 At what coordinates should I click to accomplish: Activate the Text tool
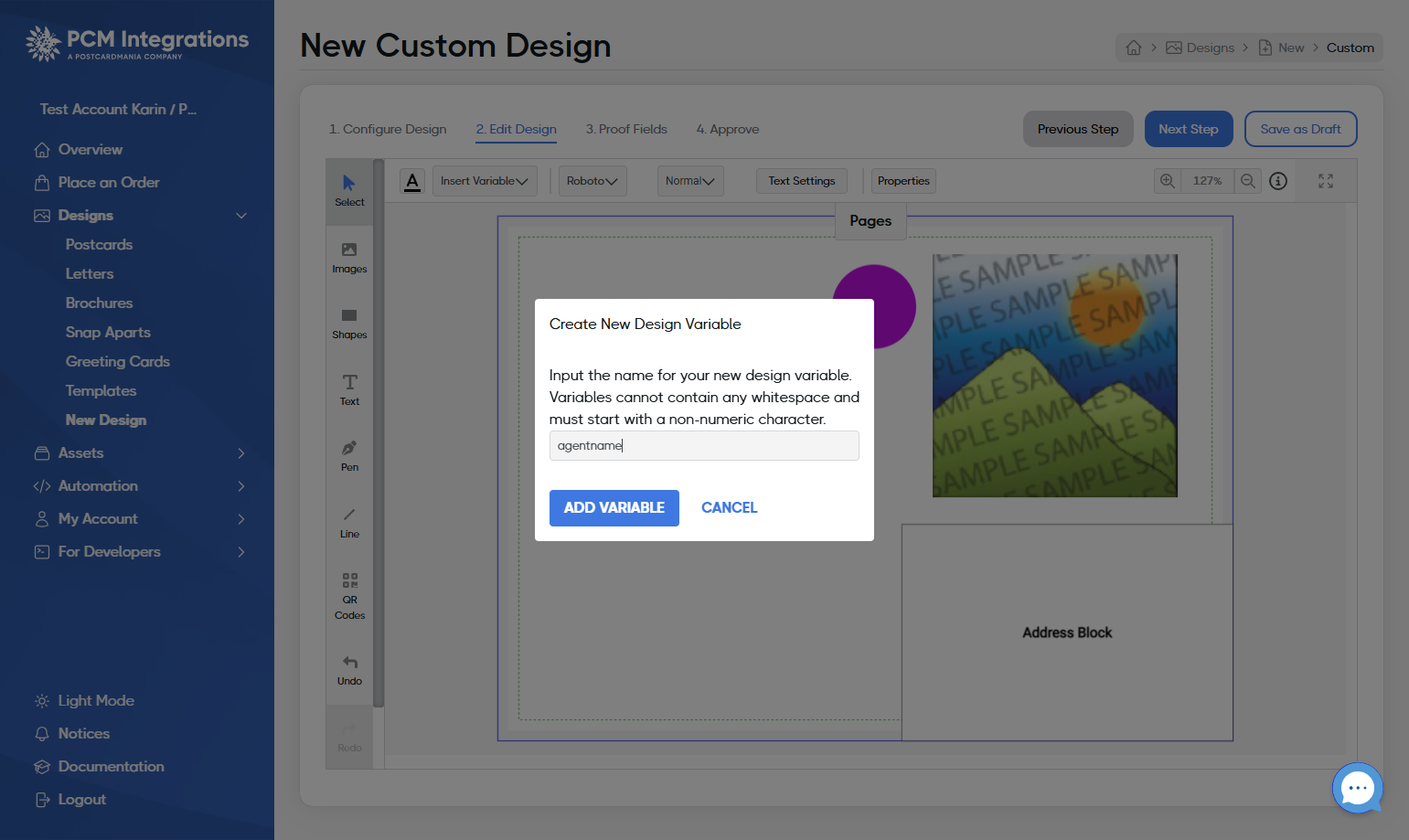click(x=349, y=390)
